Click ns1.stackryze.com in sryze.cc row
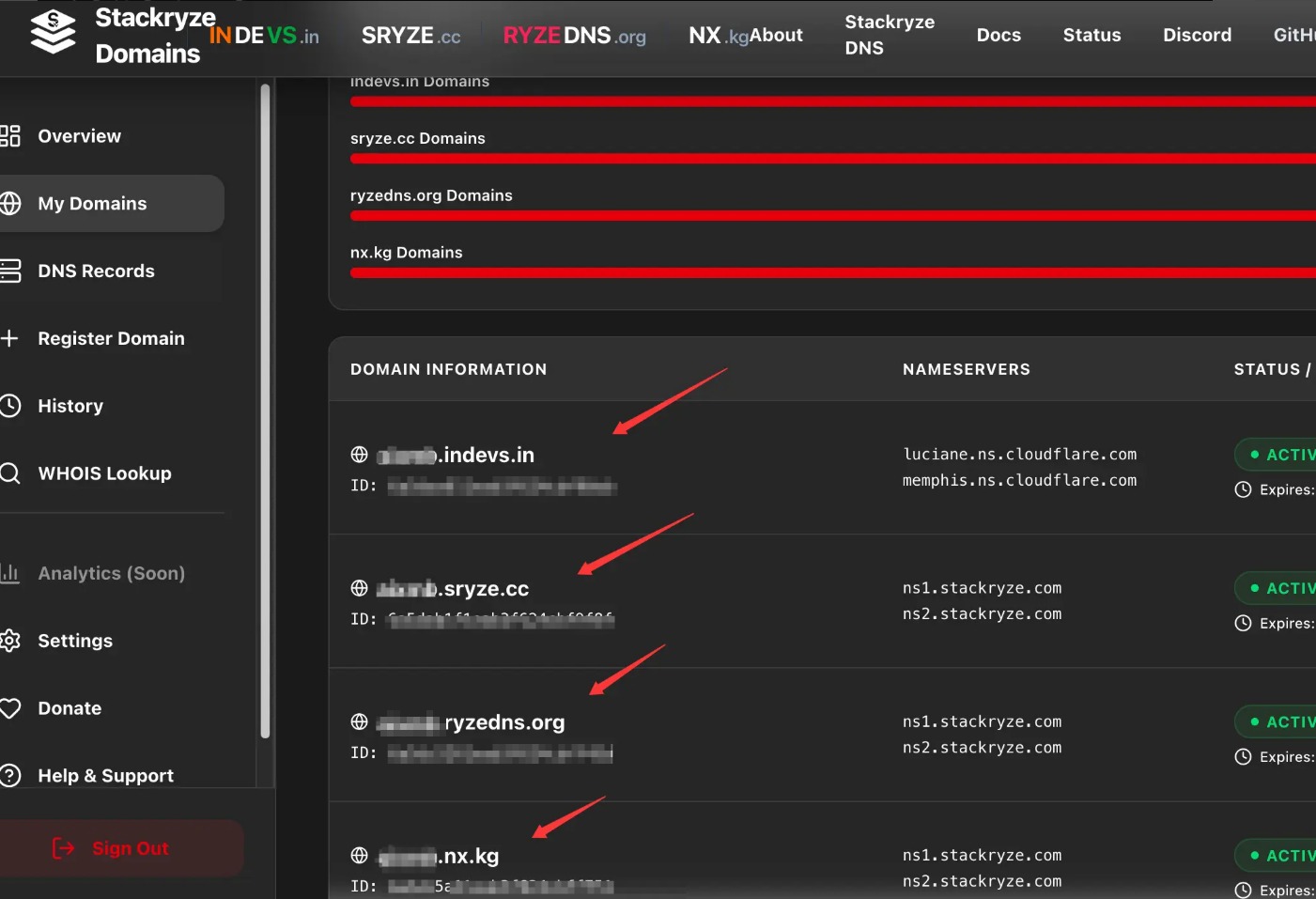The width and height of the screenshot is (1316, 899). coord(982,588)
